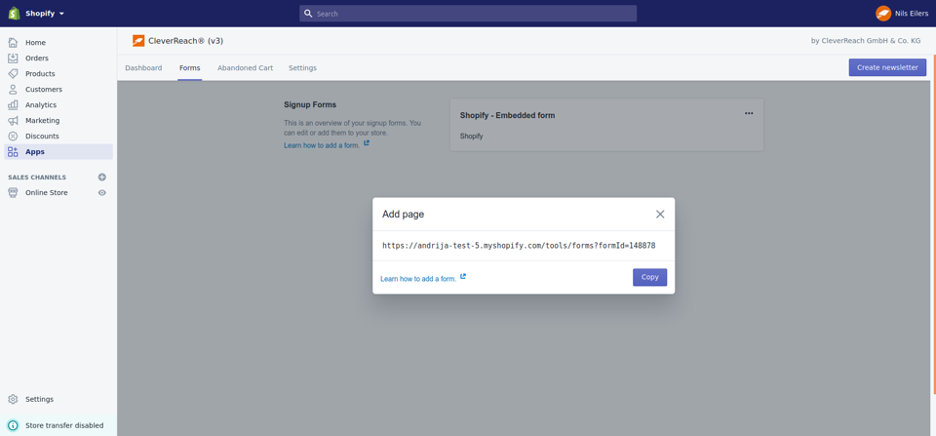
Task: Click the Online Store shop icon
Action: click(13, 192)
